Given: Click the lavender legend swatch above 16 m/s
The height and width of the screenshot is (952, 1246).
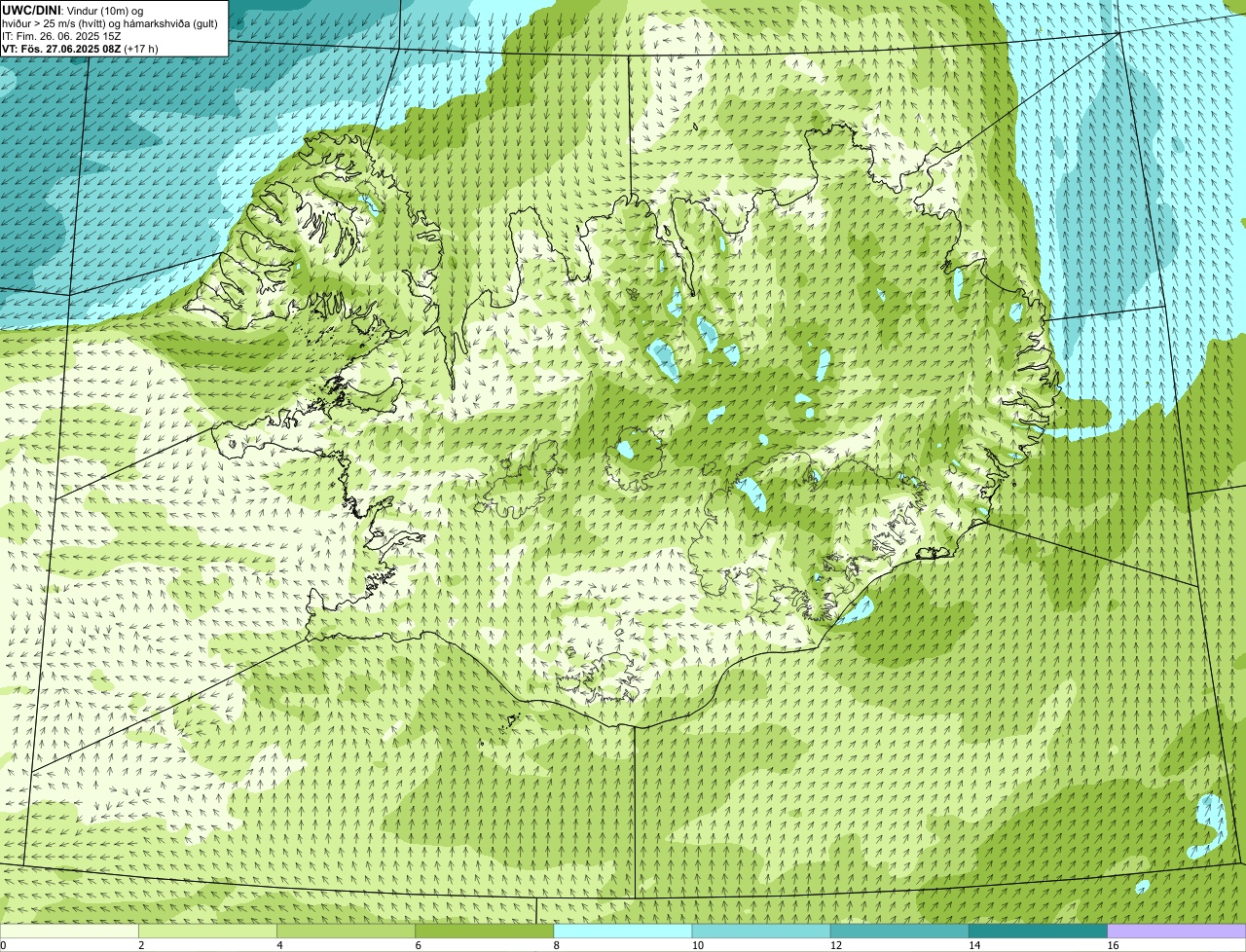Looking at the screenshot, I should click(1177, 932).
